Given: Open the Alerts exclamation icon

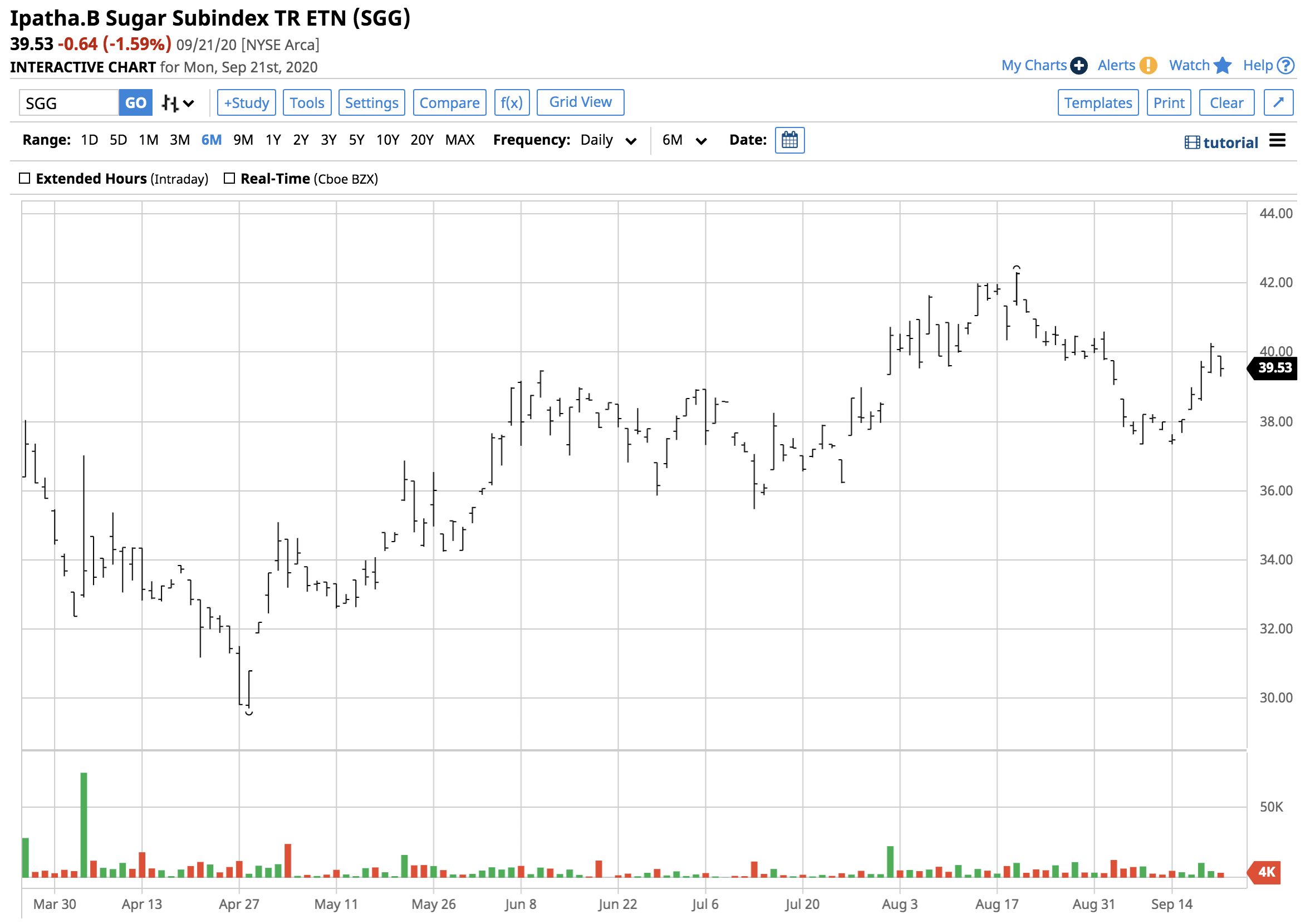Looking at the screenshot, I should coord(1147,66).
